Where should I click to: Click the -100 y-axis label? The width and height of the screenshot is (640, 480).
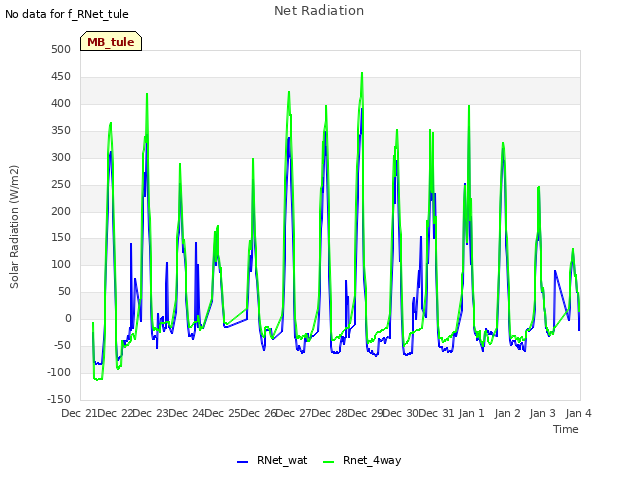(x=59, y=372)
